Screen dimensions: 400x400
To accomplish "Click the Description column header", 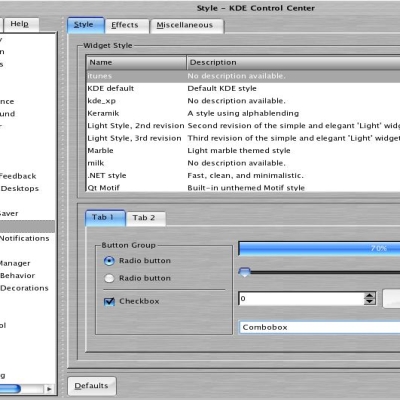I will coord(293,63).
